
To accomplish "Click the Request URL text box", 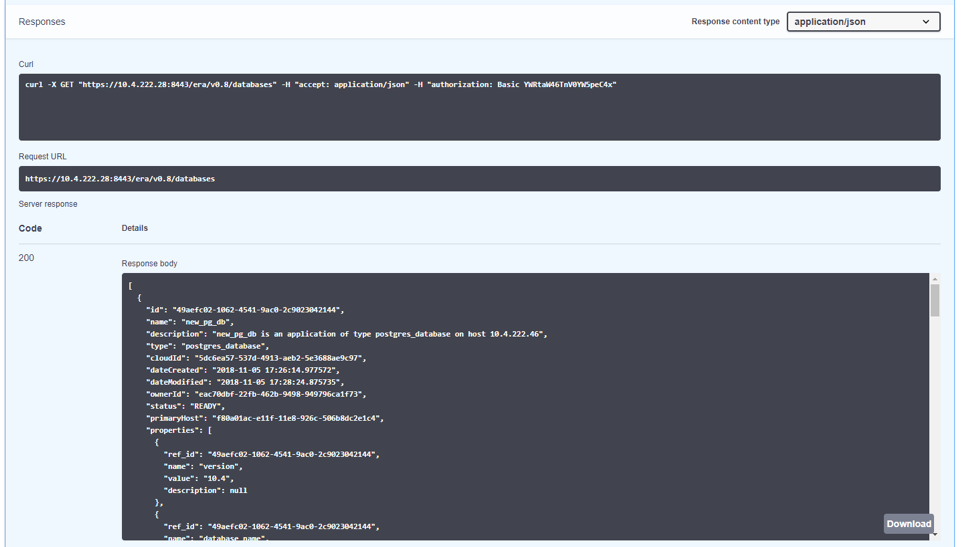I will pos(480,179).
